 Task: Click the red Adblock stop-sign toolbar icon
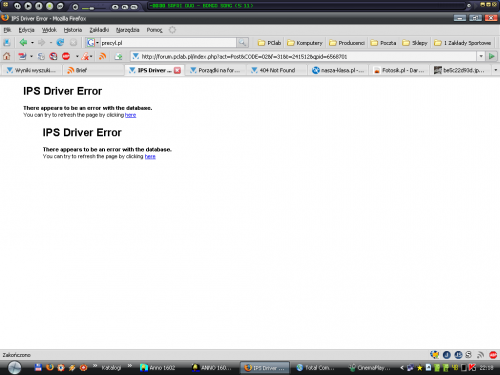click(x=66, y=56)
